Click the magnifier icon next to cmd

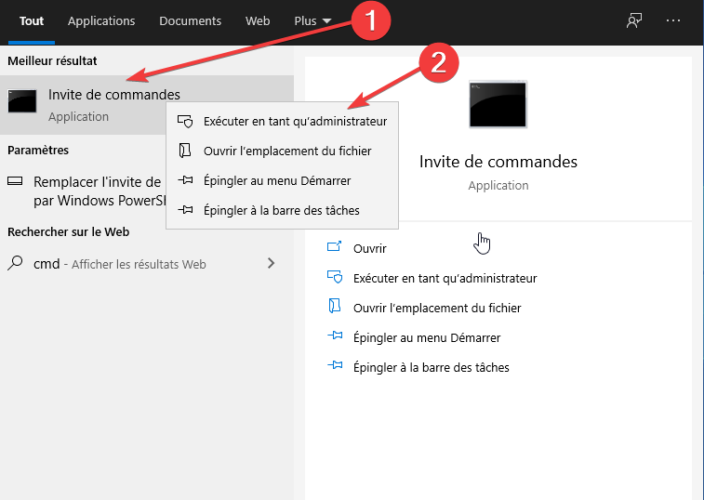coord(15,263)
